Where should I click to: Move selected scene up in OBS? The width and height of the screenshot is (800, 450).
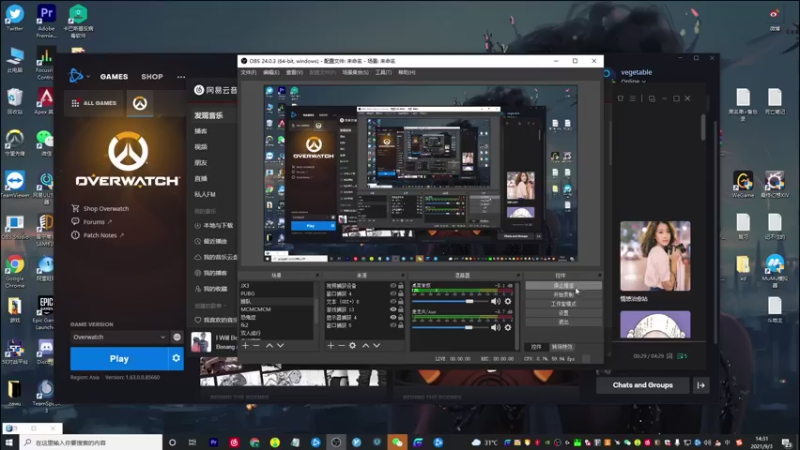[269, 345]
